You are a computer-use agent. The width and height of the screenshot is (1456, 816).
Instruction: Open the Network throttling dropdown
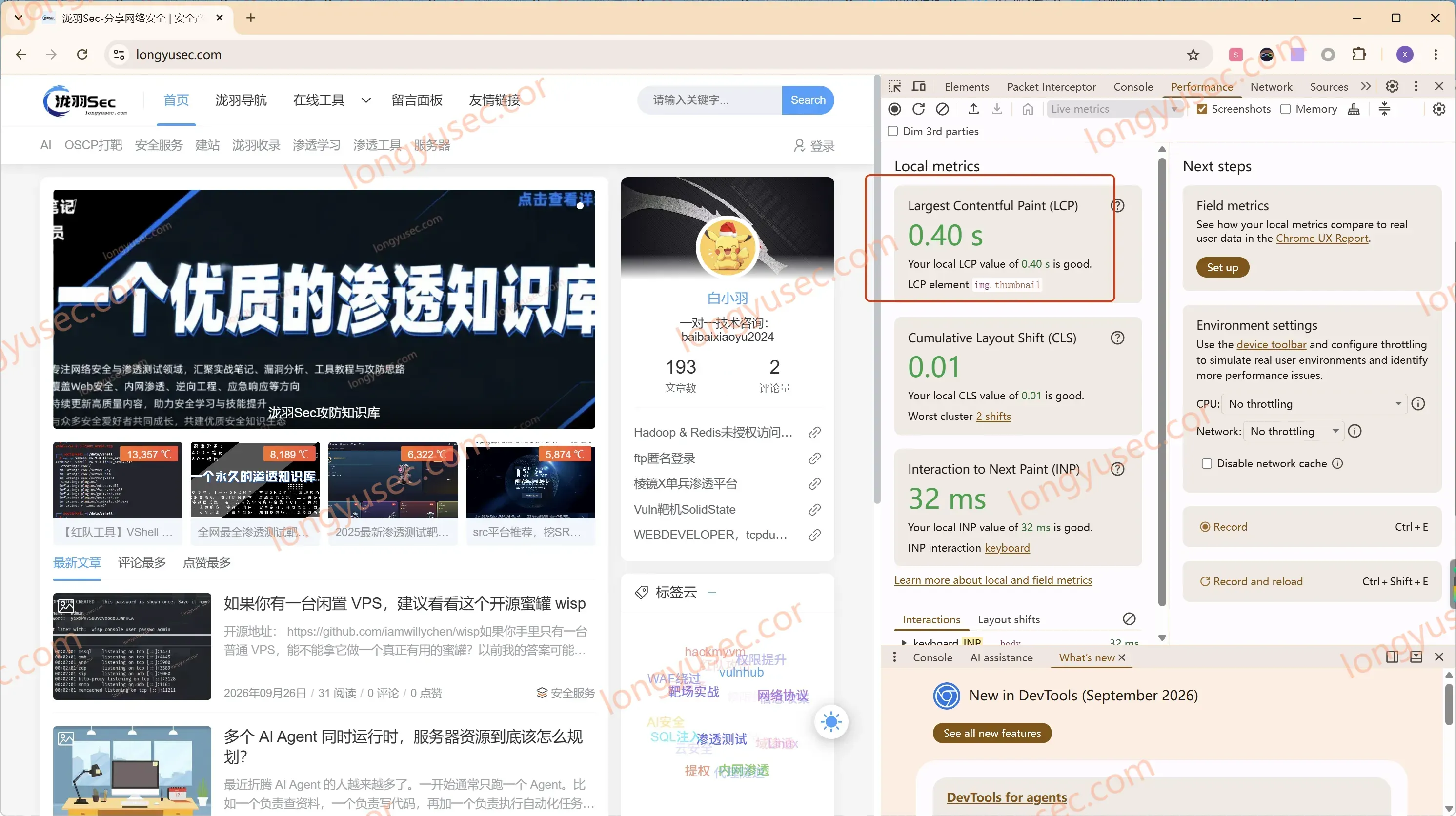(x=1294, y=431)
